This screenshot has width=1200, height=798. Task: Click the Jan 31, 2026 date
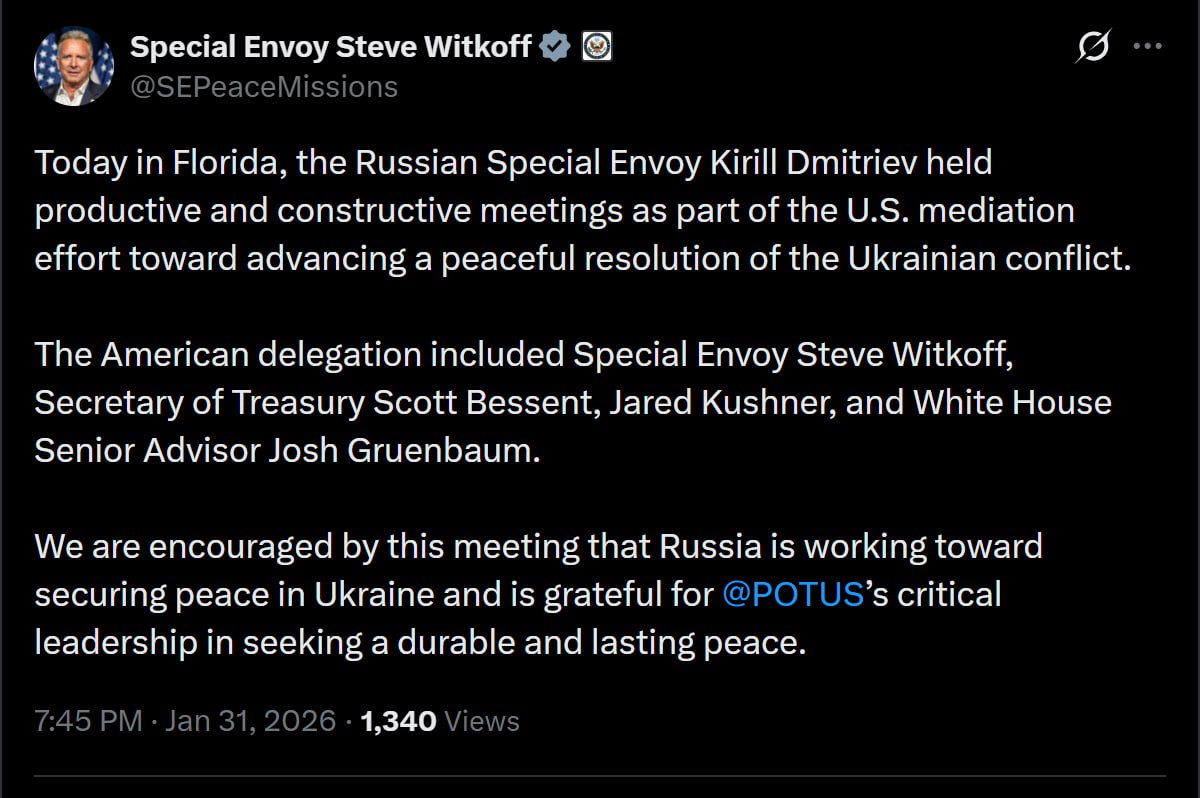(248, 721)
